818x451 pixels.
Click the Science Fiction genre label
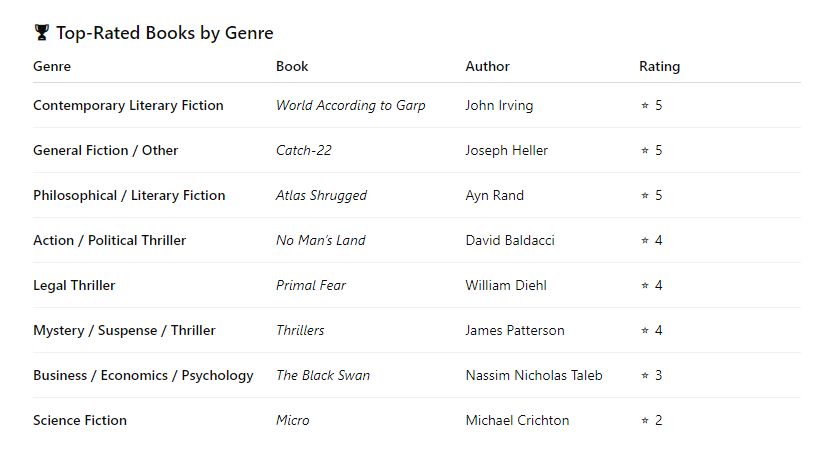point(80,420)
